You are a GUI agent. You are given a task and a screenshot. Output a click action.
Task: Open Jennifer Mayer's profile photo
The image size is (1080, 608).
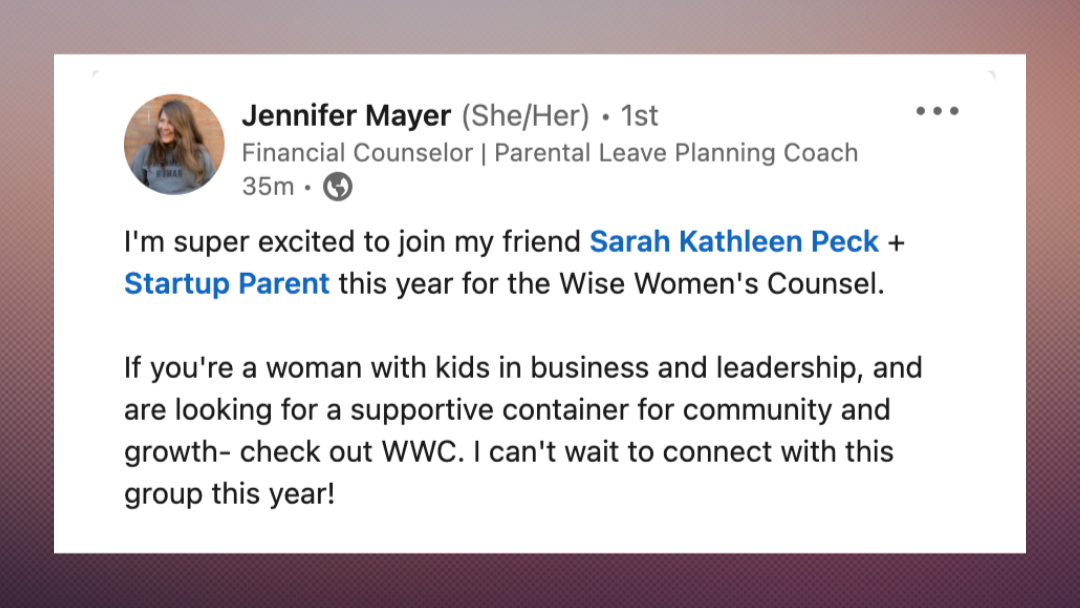174,145
